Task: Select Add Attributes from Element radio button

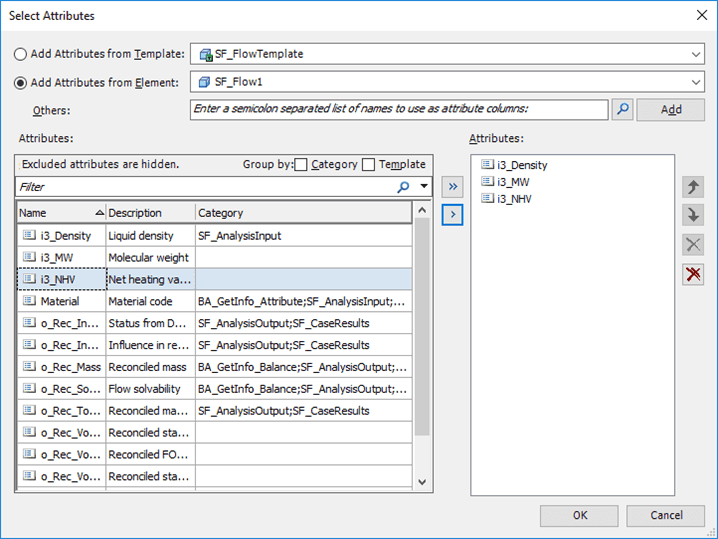Action: click(x=20, y=83)
